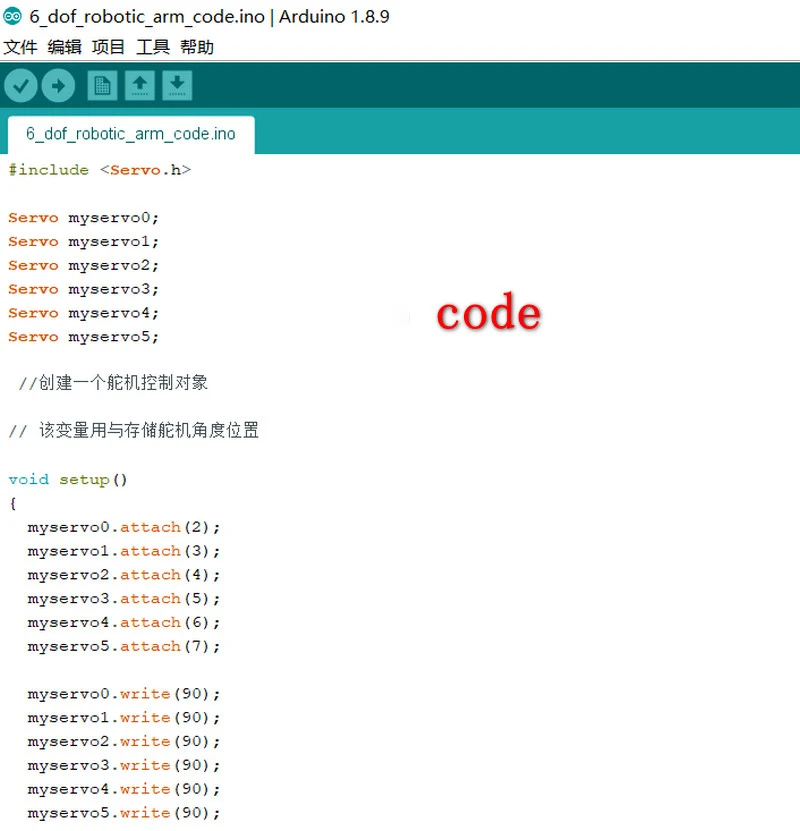
Task: Open the 编辑 menu
Action: [65, 47]
